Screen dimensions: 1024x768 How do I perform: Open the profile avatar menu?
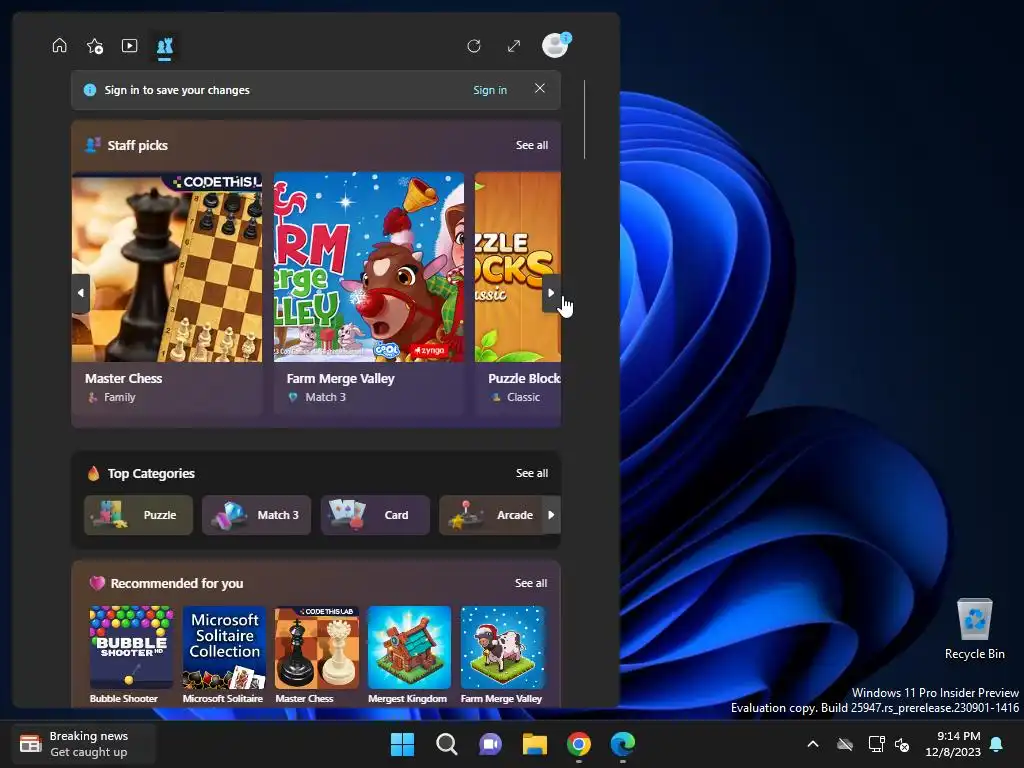(556, 45)
